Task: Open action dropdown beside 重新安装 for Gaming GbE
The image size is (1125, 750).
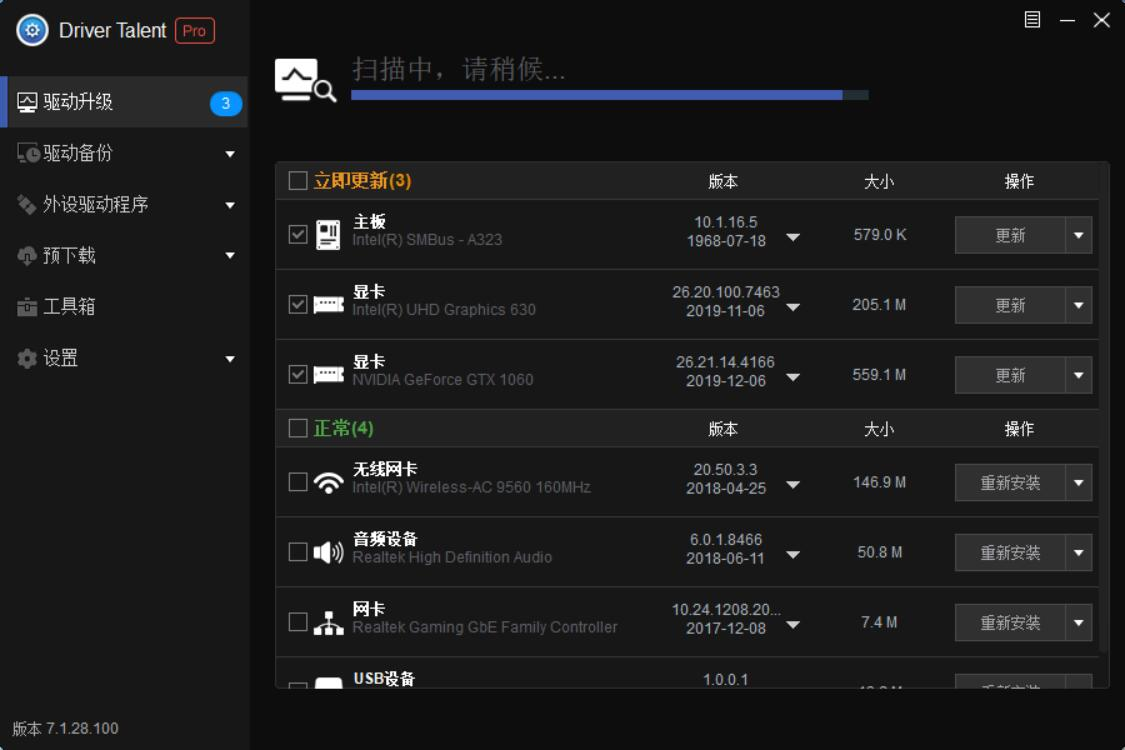Action: coord(1078,622)
